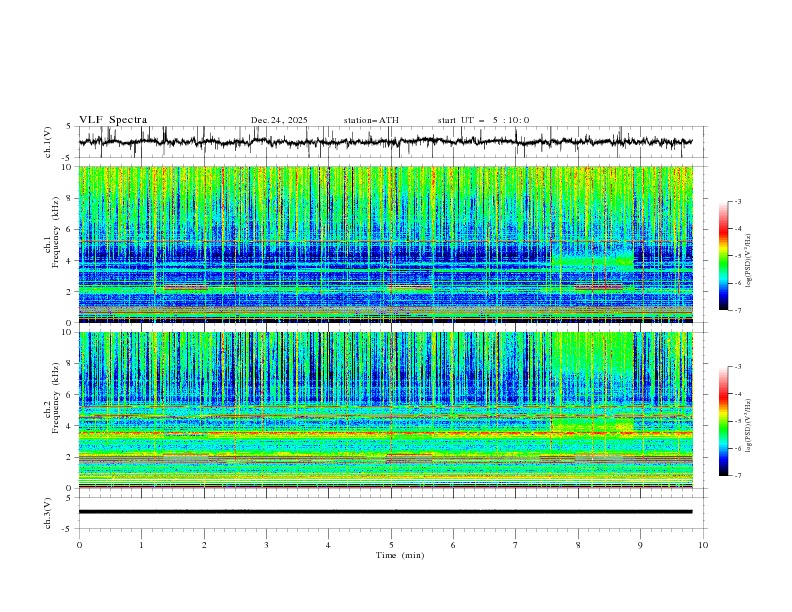Click the 'ch.3(V)' axis label
Image resolution: width=792 pixels, height=612 pixels.
(x=48, y=513)
